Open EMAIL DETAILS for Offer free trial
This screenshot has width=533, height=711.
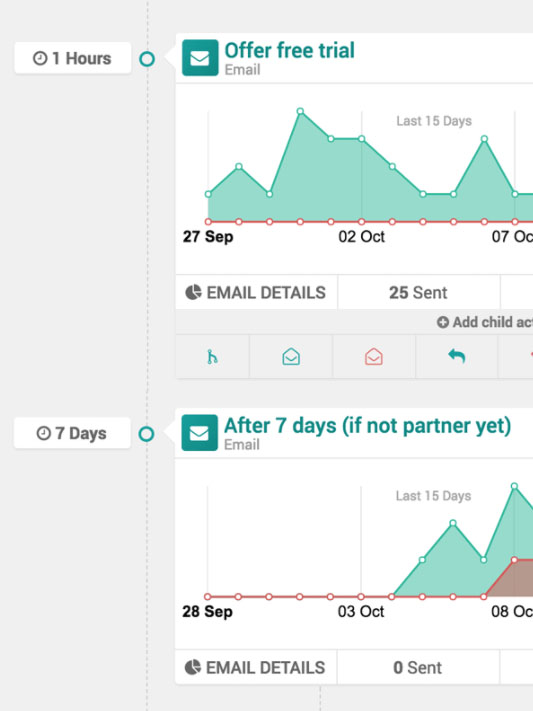coord(256,292)
